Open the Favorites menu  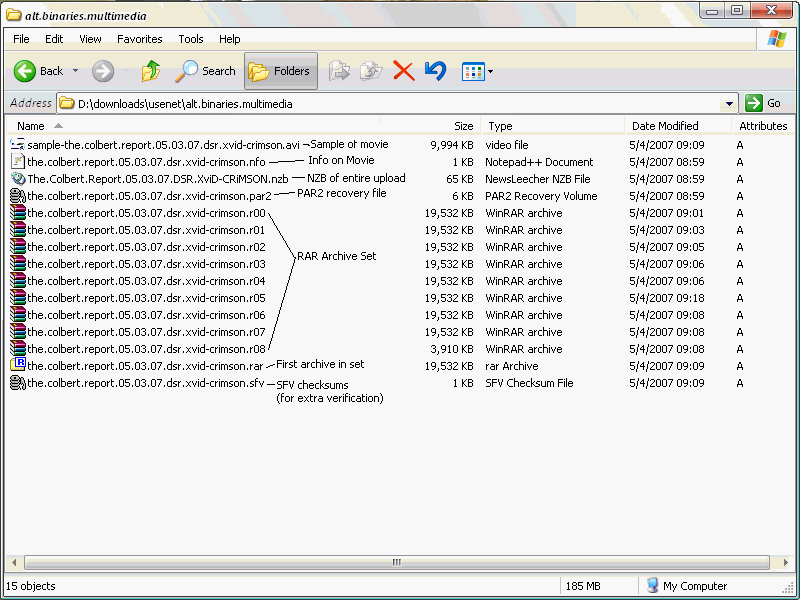click(x=139, y=39)
